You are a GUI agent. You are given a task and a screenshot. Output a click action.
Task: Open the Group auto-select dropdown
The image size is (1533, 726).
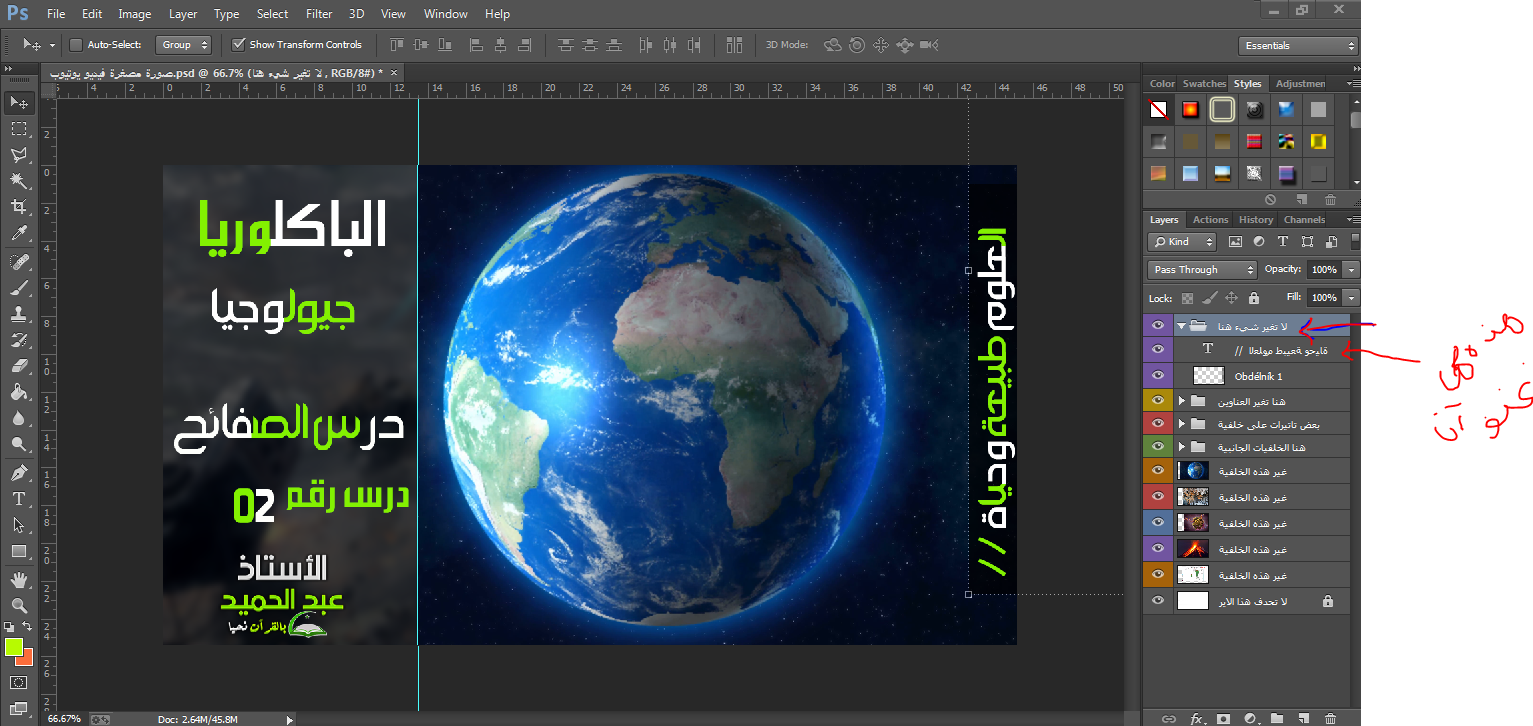185,45
